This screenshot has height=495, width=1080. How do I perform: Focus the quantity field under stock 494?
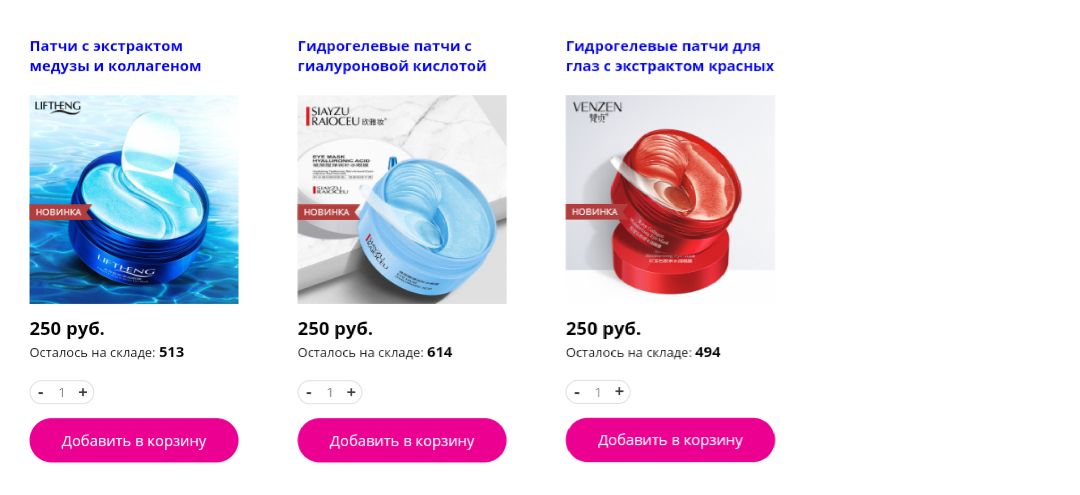[598, 392]
